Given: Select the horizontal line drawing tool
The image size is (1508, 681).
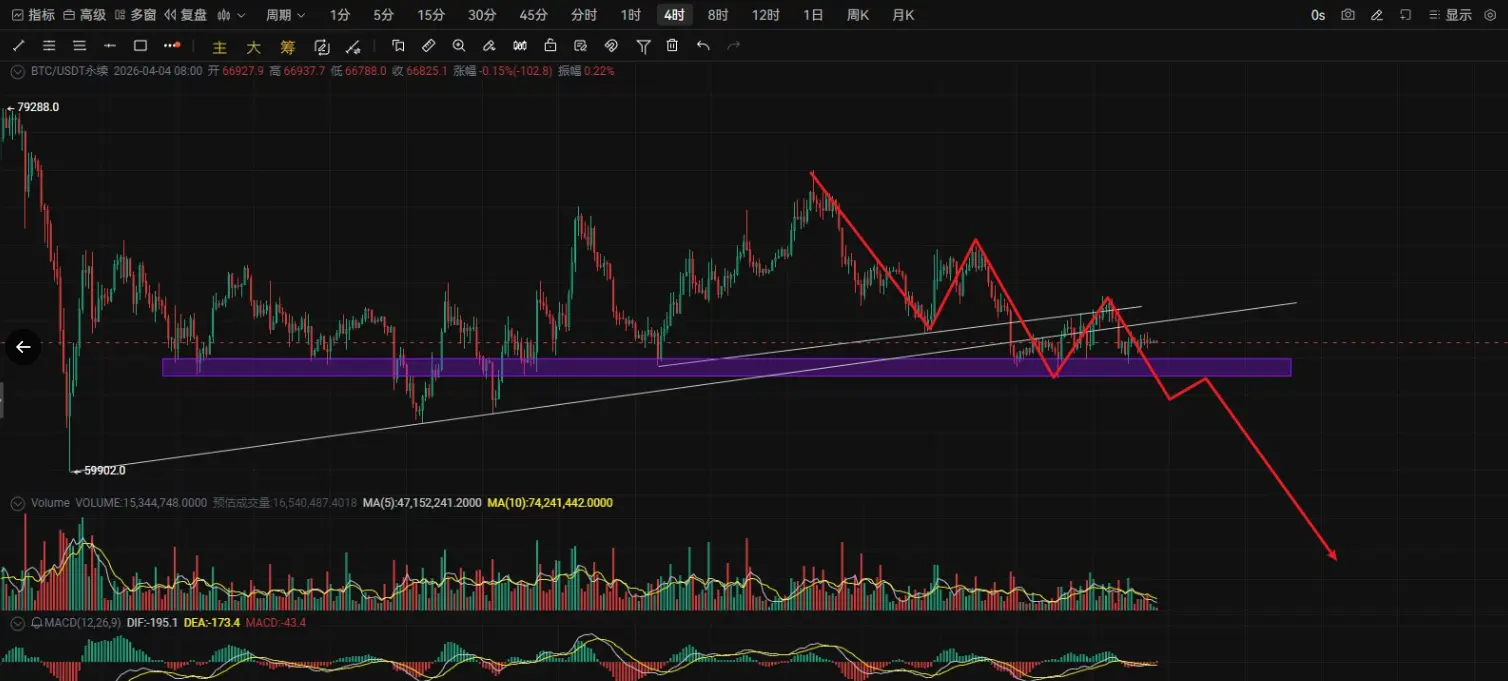Looking at the screenshot, I should pos(110,46).
